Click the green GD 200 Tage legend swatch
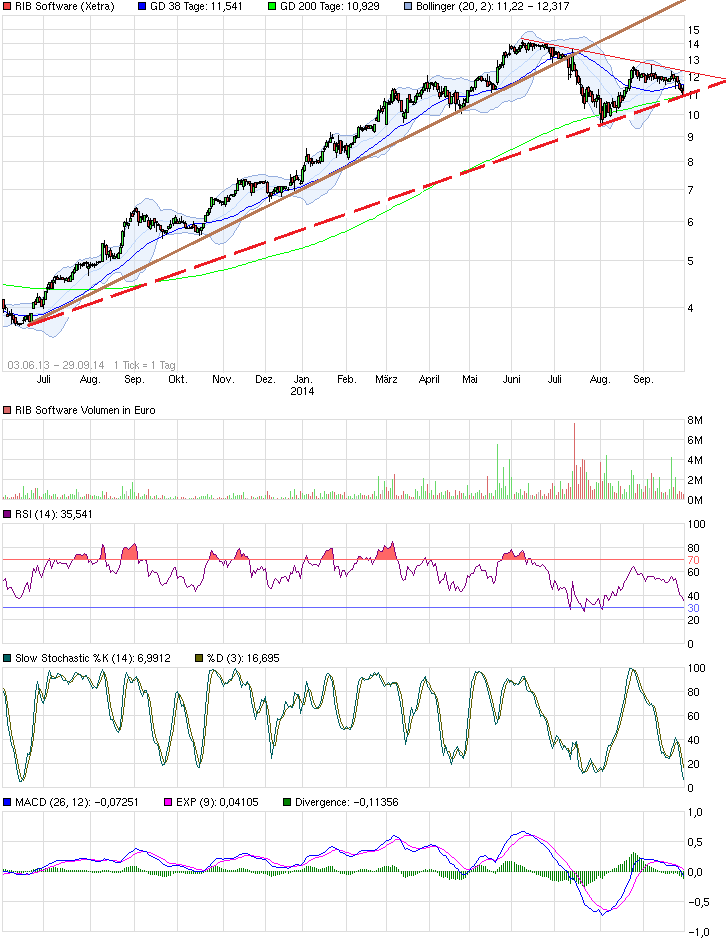The height and width of the screenshot is (940, 726). click(272, 7)
